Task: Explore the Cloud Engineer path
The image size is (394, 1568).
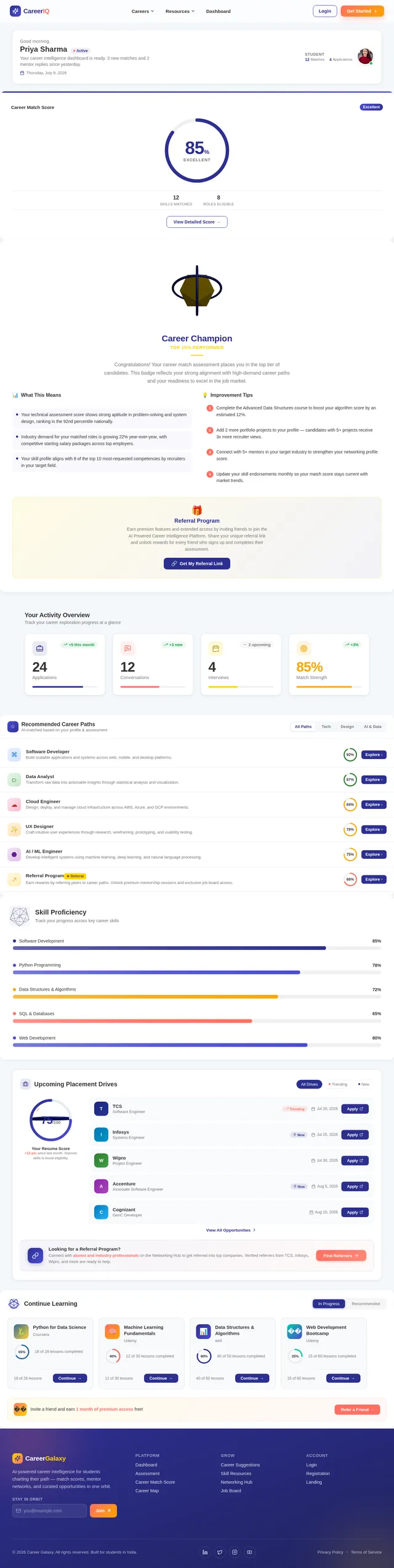Action: click(x=374, y=805)
